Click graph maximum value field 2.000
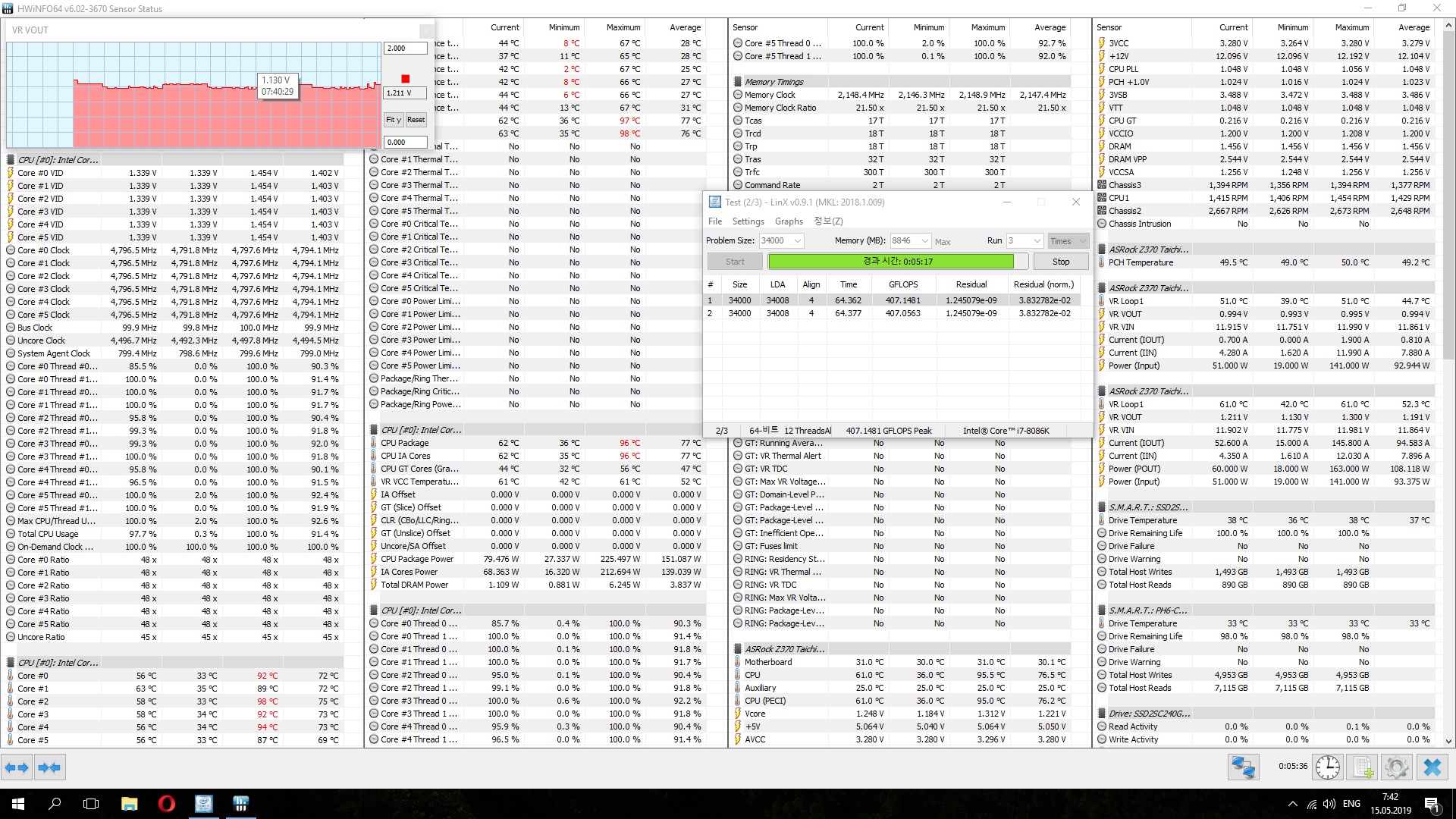The height and width of the screenshot is (819, 1456). tap(404, 48)
